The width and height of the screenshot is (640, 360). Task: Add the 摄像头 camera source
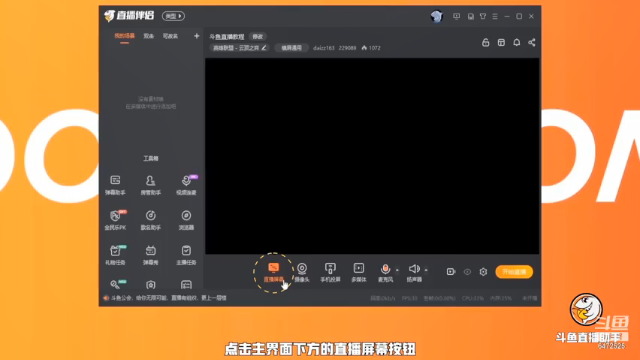point(302,272)
